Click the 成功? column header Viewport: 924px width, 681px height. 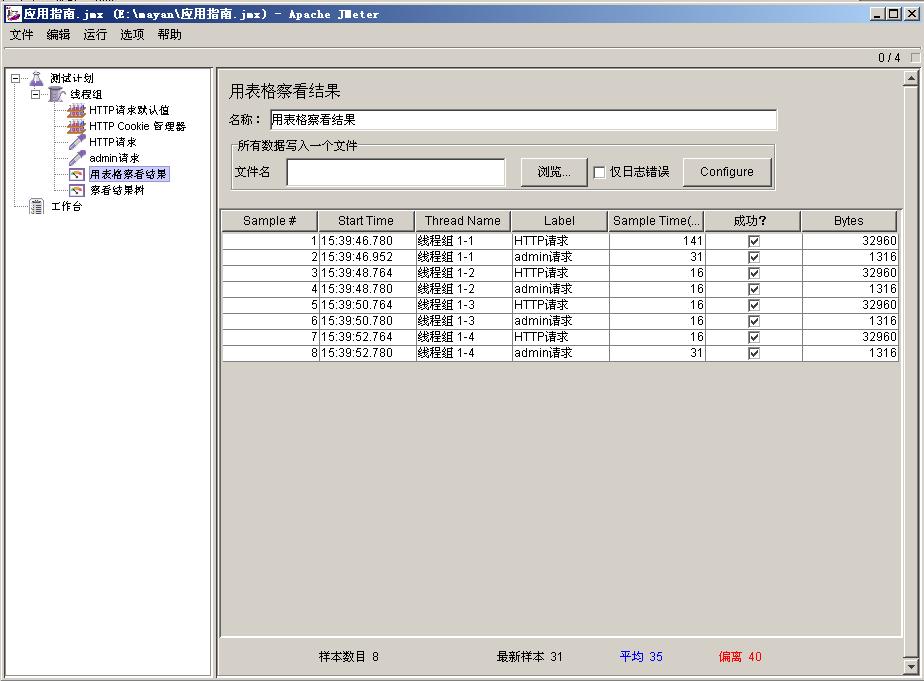point(753,221)
